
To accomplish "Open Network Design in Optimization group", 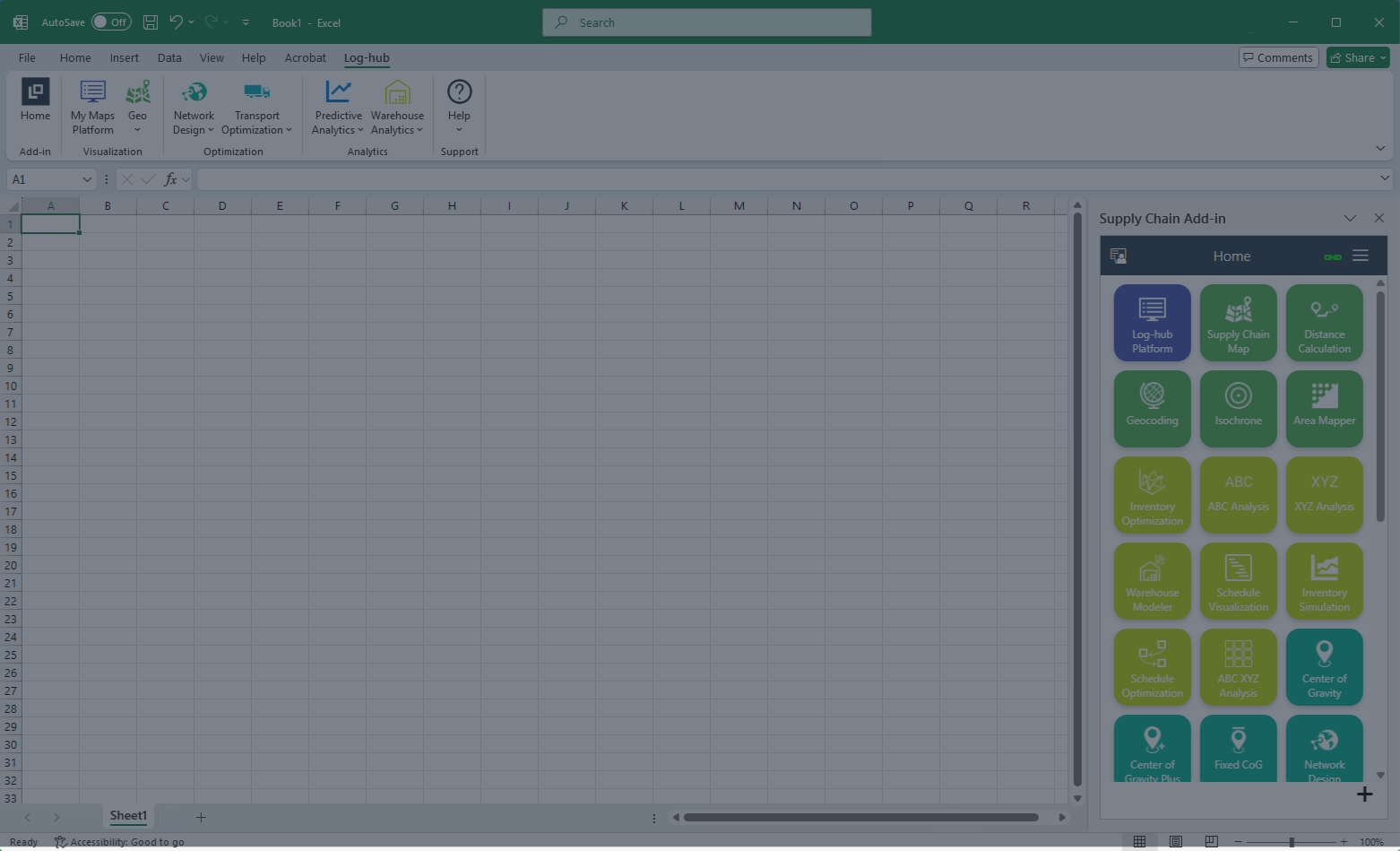I will tap(194, 108).
